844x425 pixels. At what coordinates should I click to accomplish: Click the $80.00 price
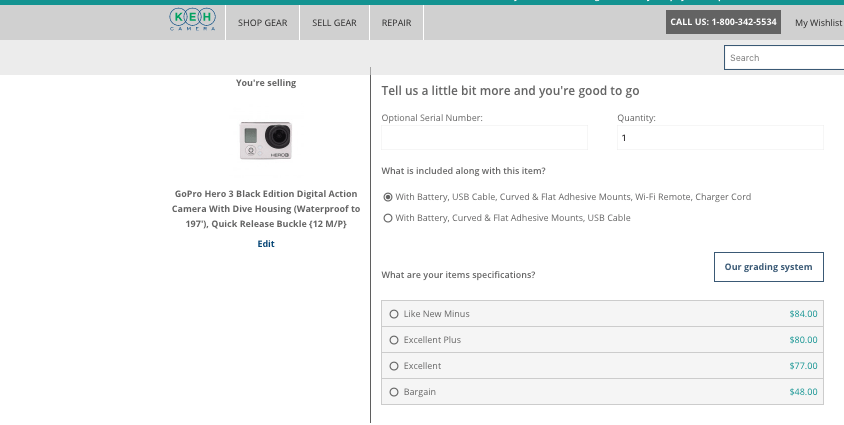click(x=803, y=340)
